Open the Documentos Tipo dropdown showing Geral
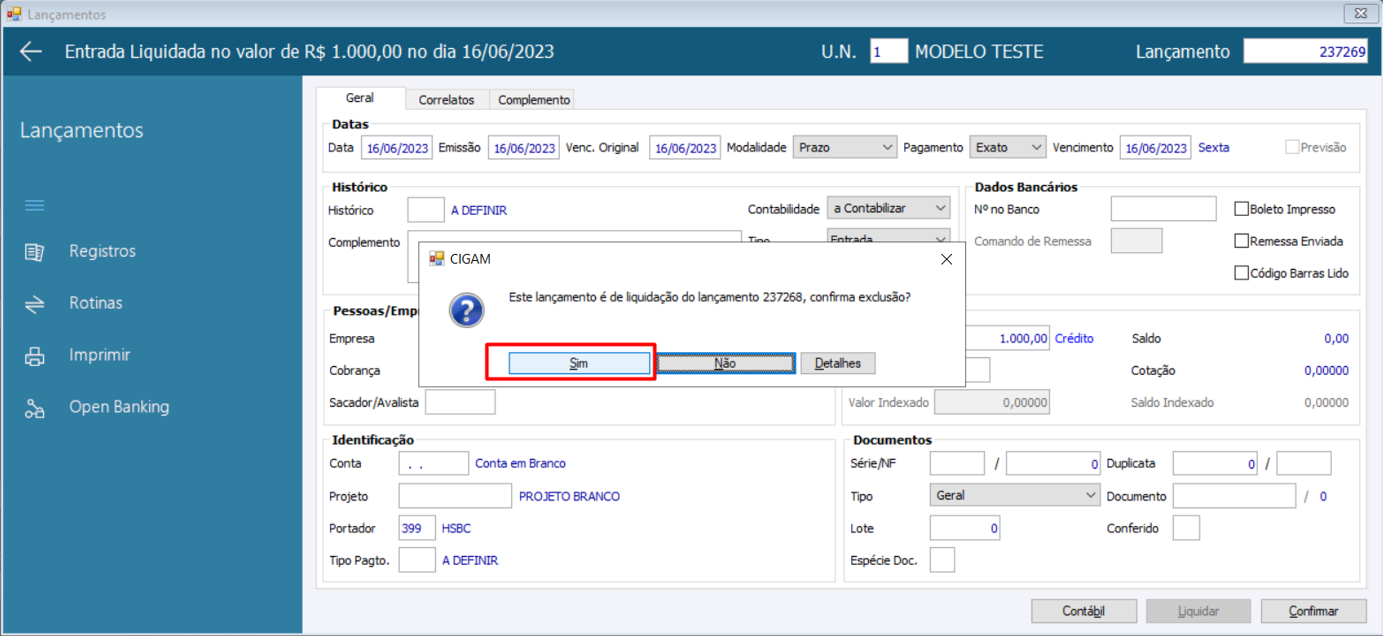This screenshot has width=1383, height=636. pyautogui.click(x=1015, y=495)
